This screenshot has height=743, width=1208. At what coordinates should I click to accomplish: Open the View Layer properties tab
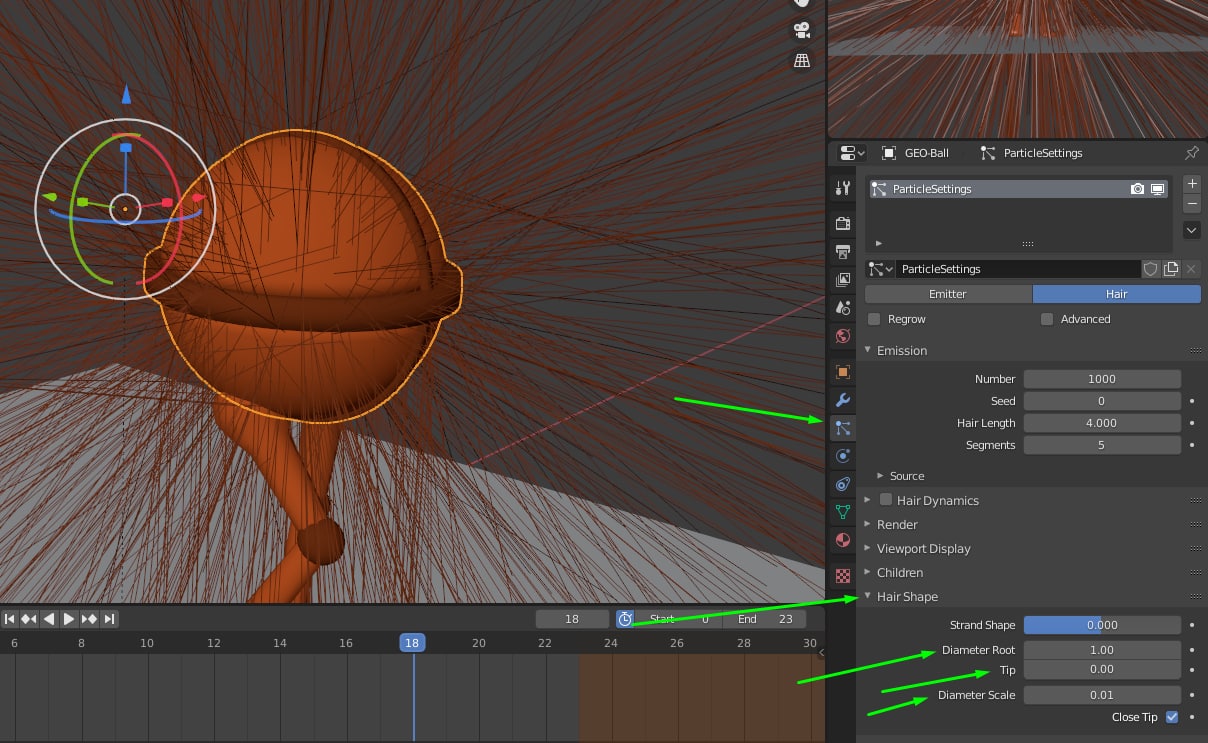click(x=842, y=279)
